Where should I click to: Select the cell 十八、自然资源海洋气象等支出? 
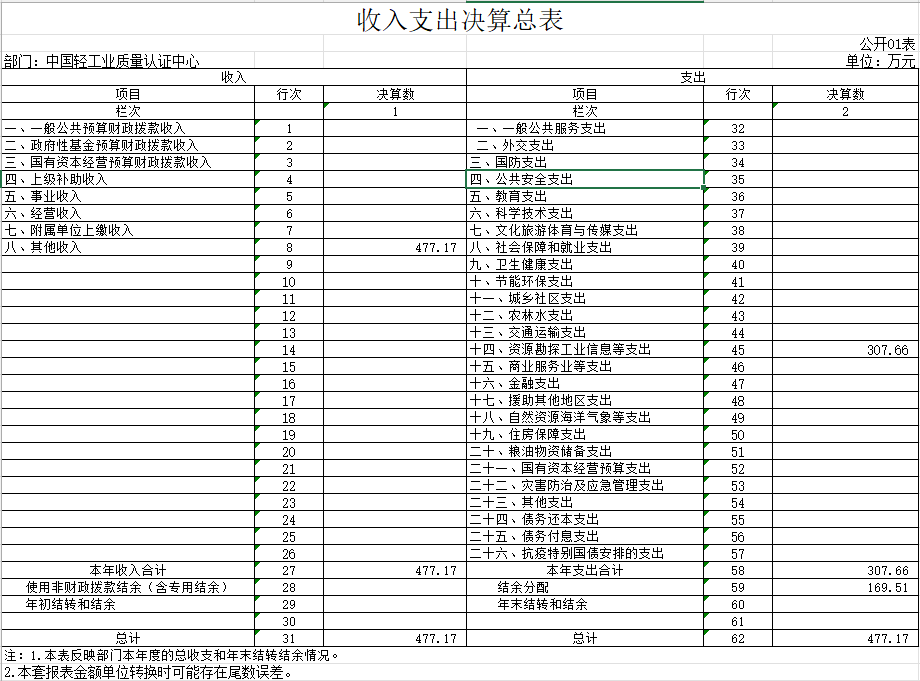[x=585, y=418]
